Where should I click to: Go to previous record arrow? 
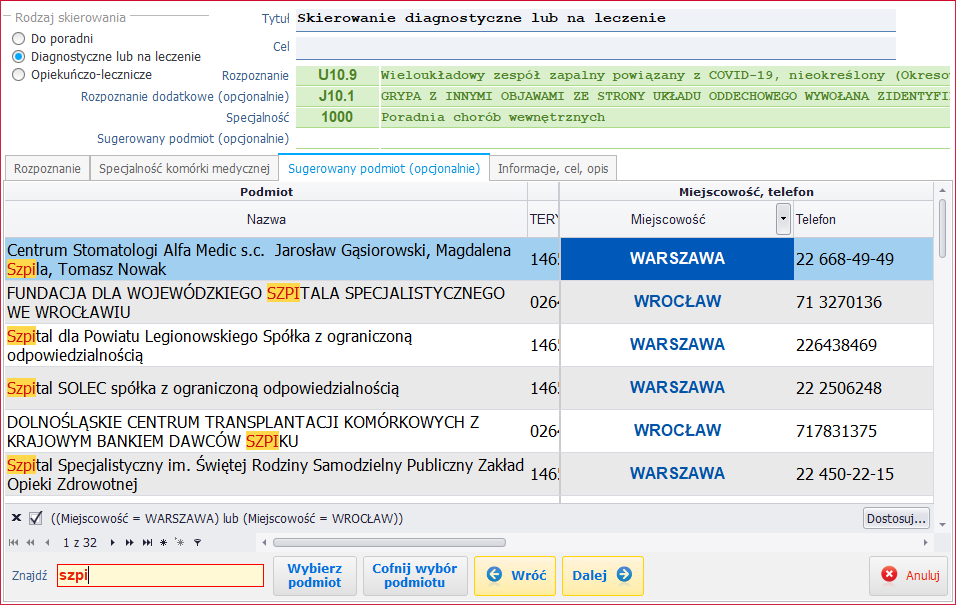[x=45, y=543]
